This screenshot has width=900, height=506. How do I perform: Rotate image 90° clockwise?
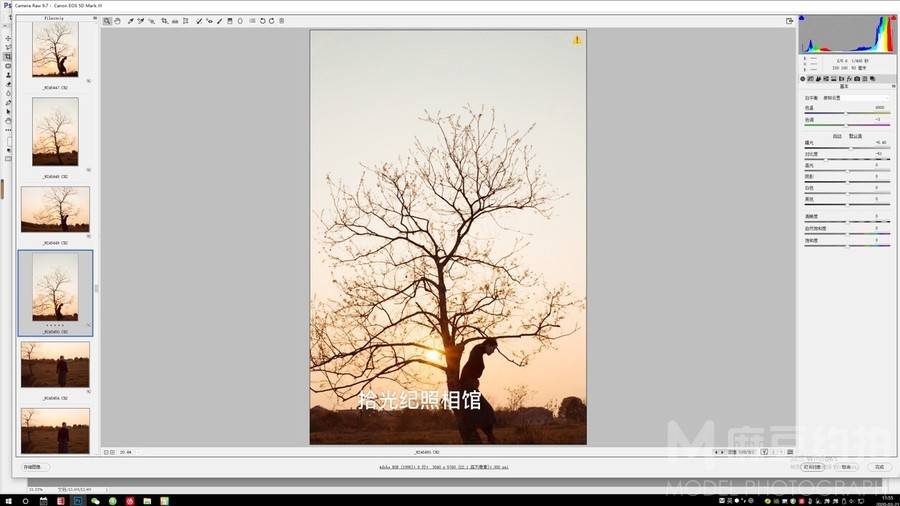271,20
